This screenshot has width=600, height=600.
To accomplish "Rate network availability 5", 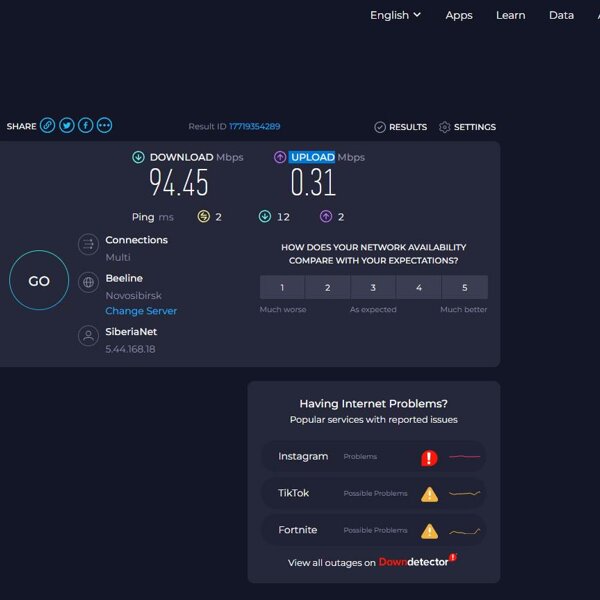I will coord(465,287).
